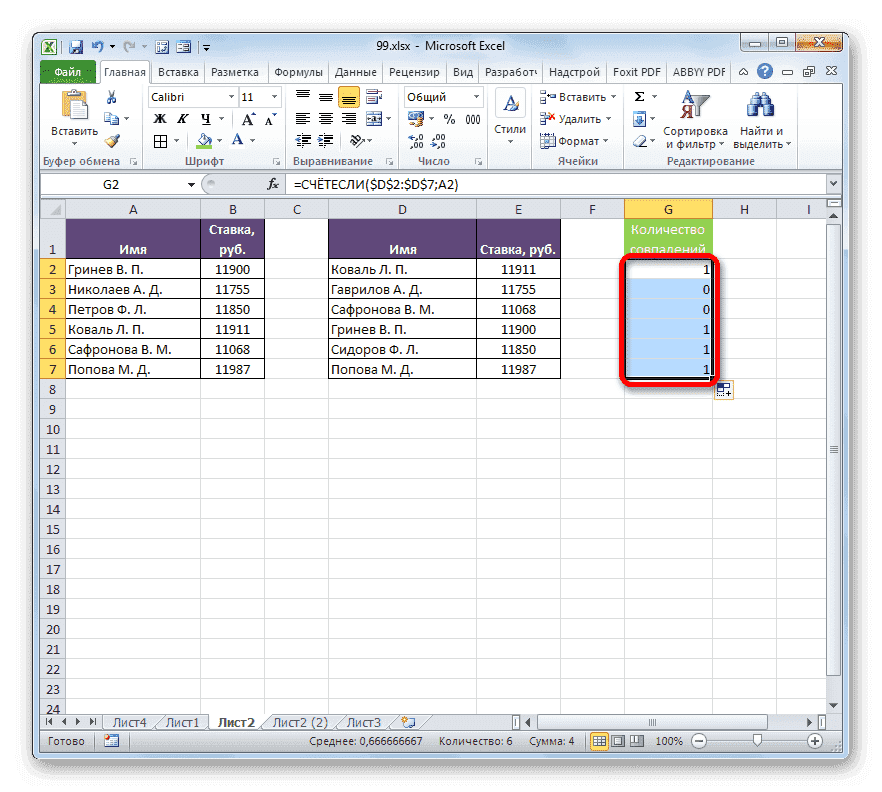Screen dimensions: 882x792
Task: Click the Insert Function (fx) icon
Action: point(271,183)
